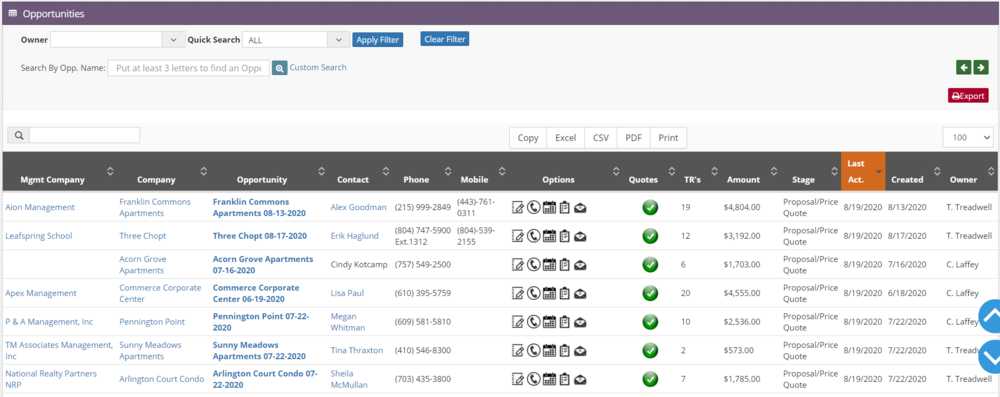Viewport: 1000px width, 397px height.
Task: Go to next page with green right arrow
Action: tap(981, 67)
